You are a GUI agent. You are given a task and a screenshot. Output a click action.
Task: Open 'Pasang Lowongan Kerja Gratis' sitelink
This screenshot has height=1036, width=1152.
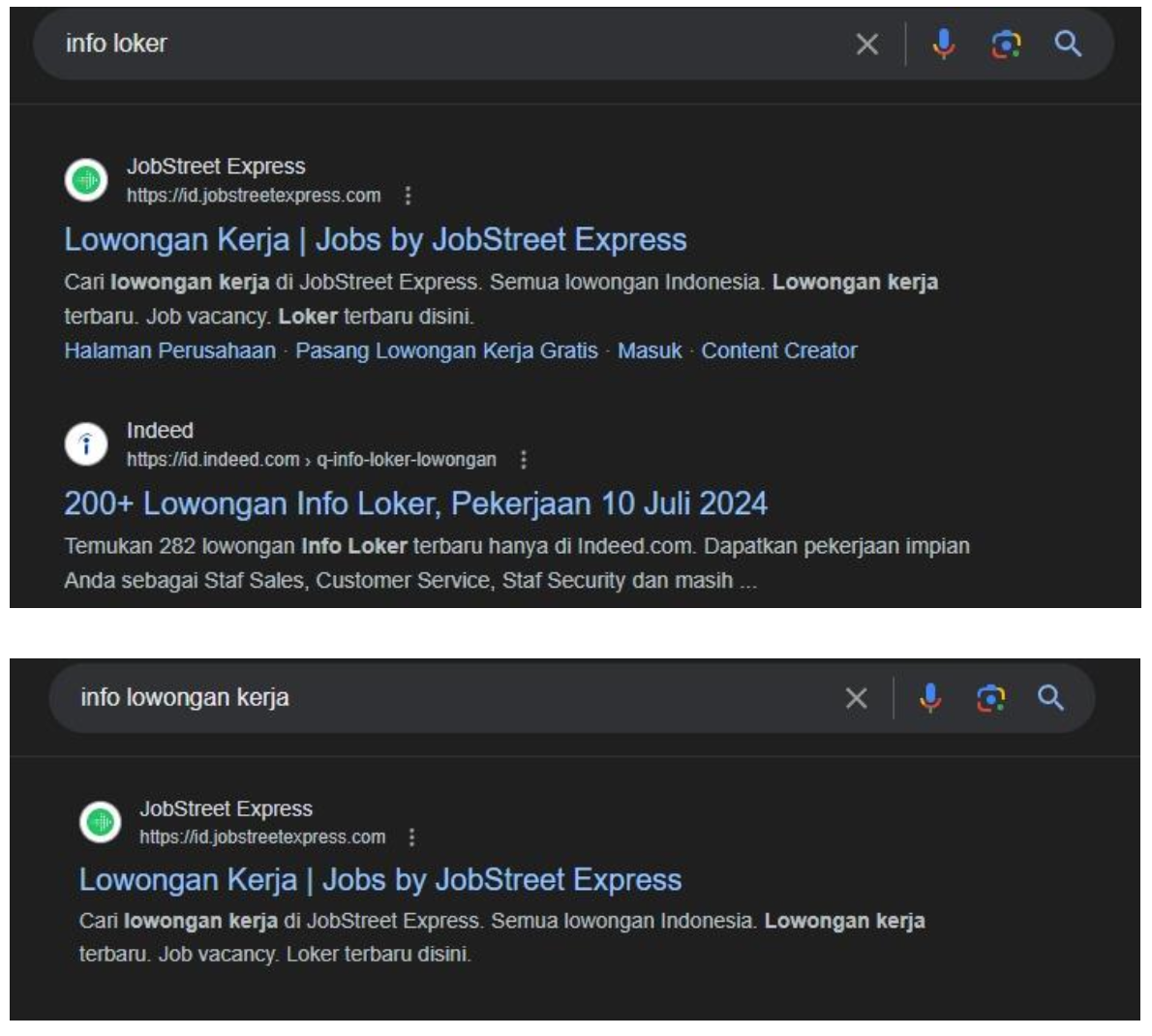coord(446,351)
